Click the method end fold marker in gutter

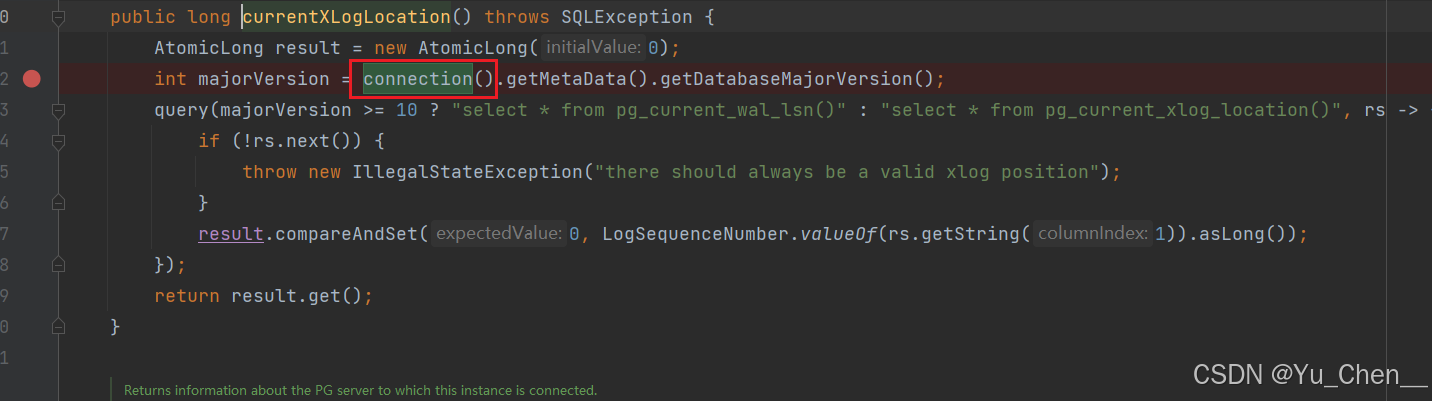[x=58, y=327]
